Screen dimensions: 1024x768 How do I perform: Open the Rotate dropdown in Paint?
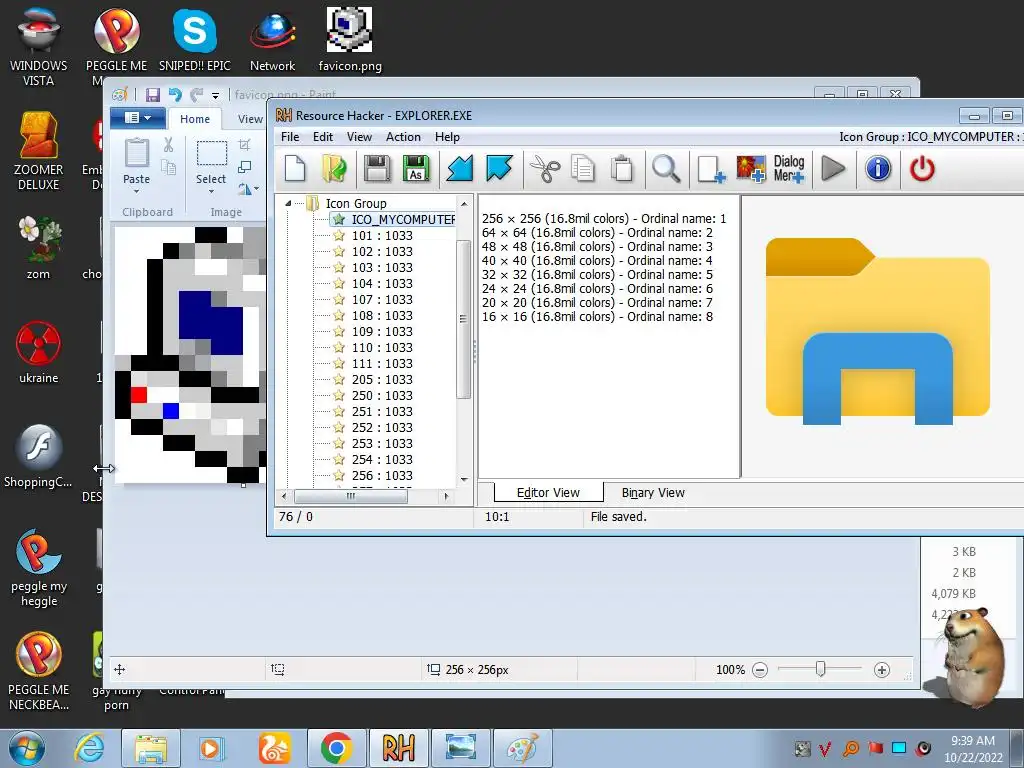[x=249, y=189]
